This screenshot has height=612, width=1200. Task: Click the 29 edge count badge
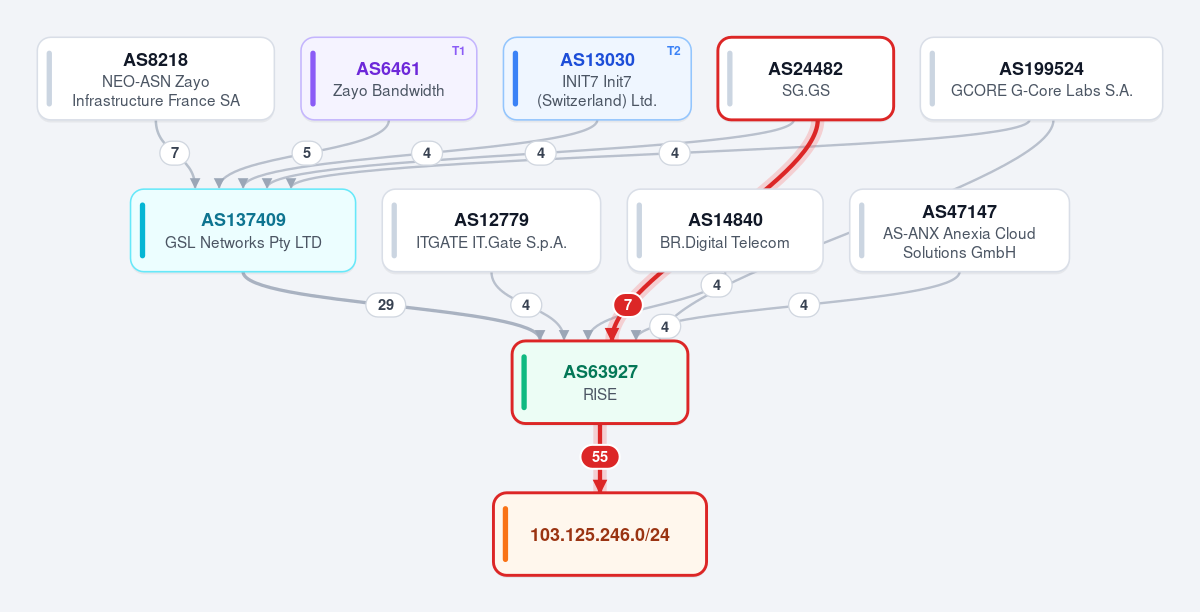pyautogui.click(x=386, y=305)
